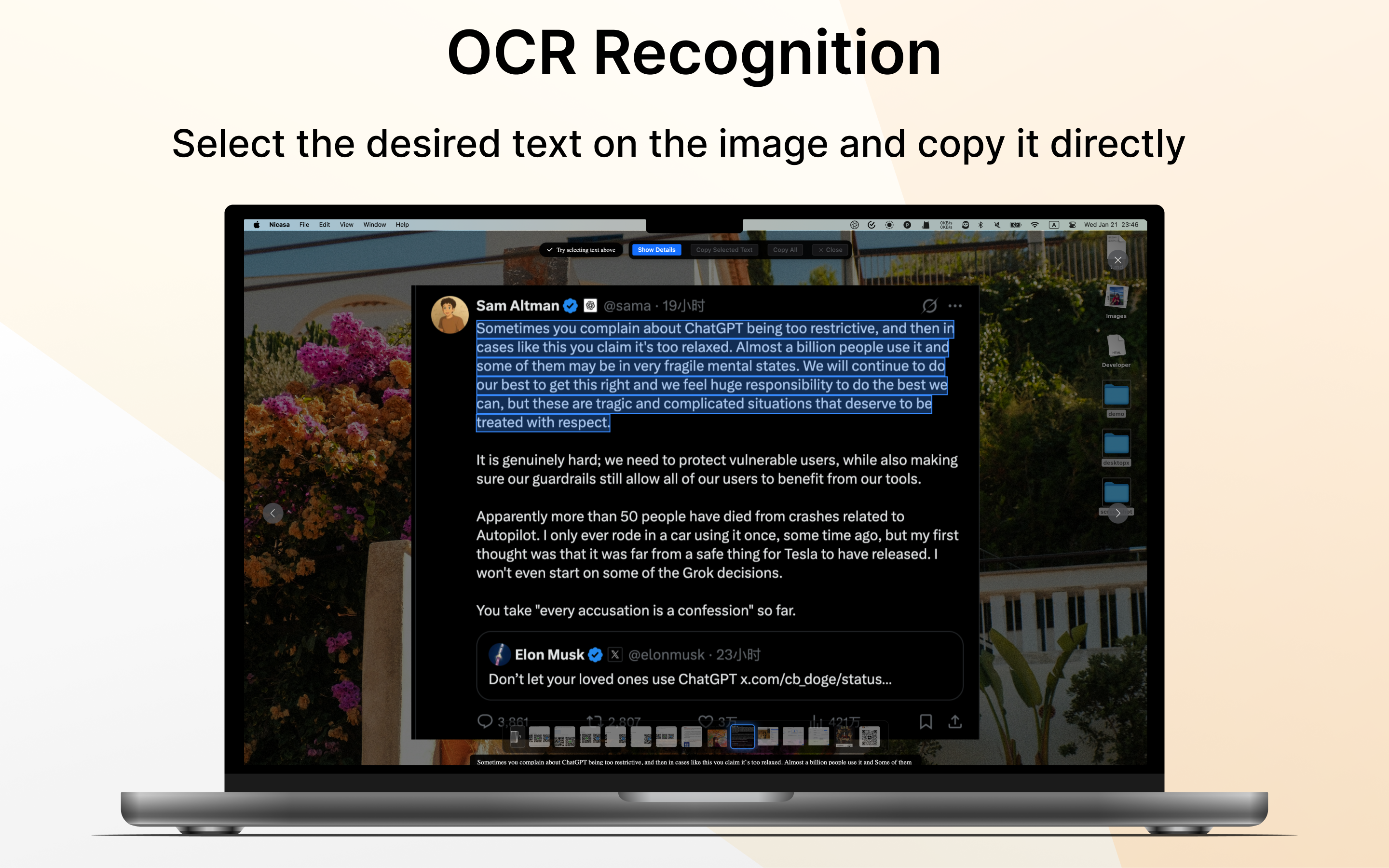Open the Window menu in Nicasa
This screenshot has width=1389, height=868.
click(374, 224)
